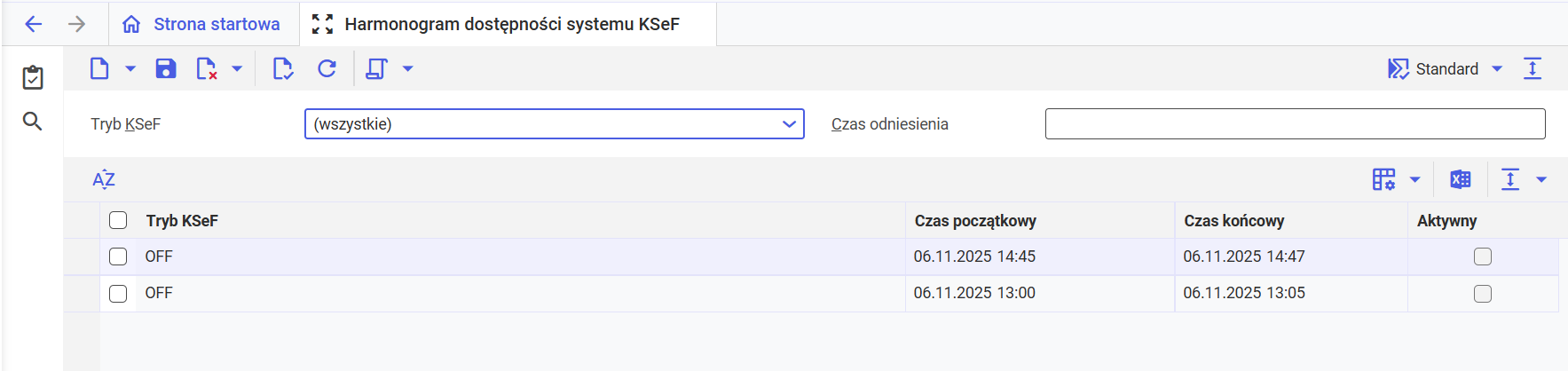Select the row with start time 14:45
The image size is (1568, 371).
click(118, 257)
